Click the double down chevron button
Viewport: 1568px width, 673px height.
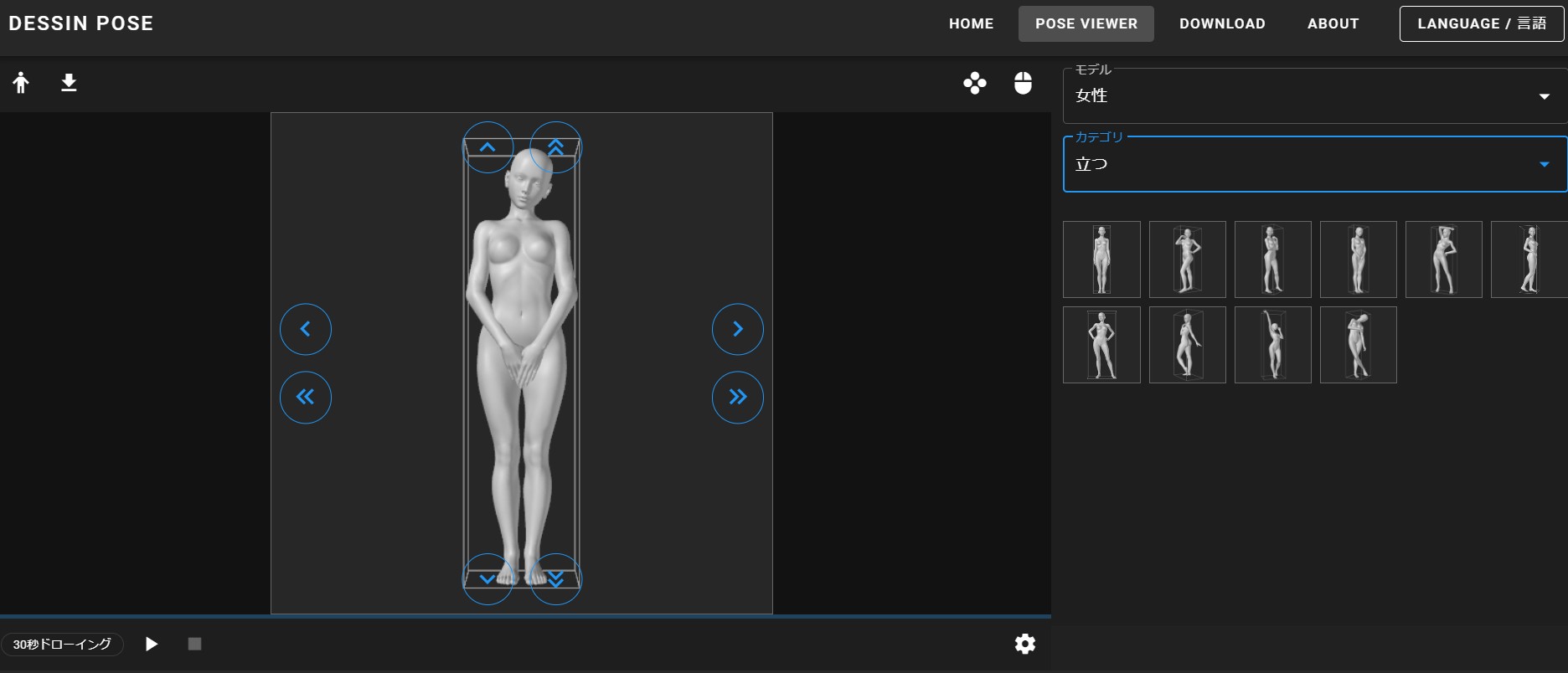pyautogui.click(x=555, y=578)
